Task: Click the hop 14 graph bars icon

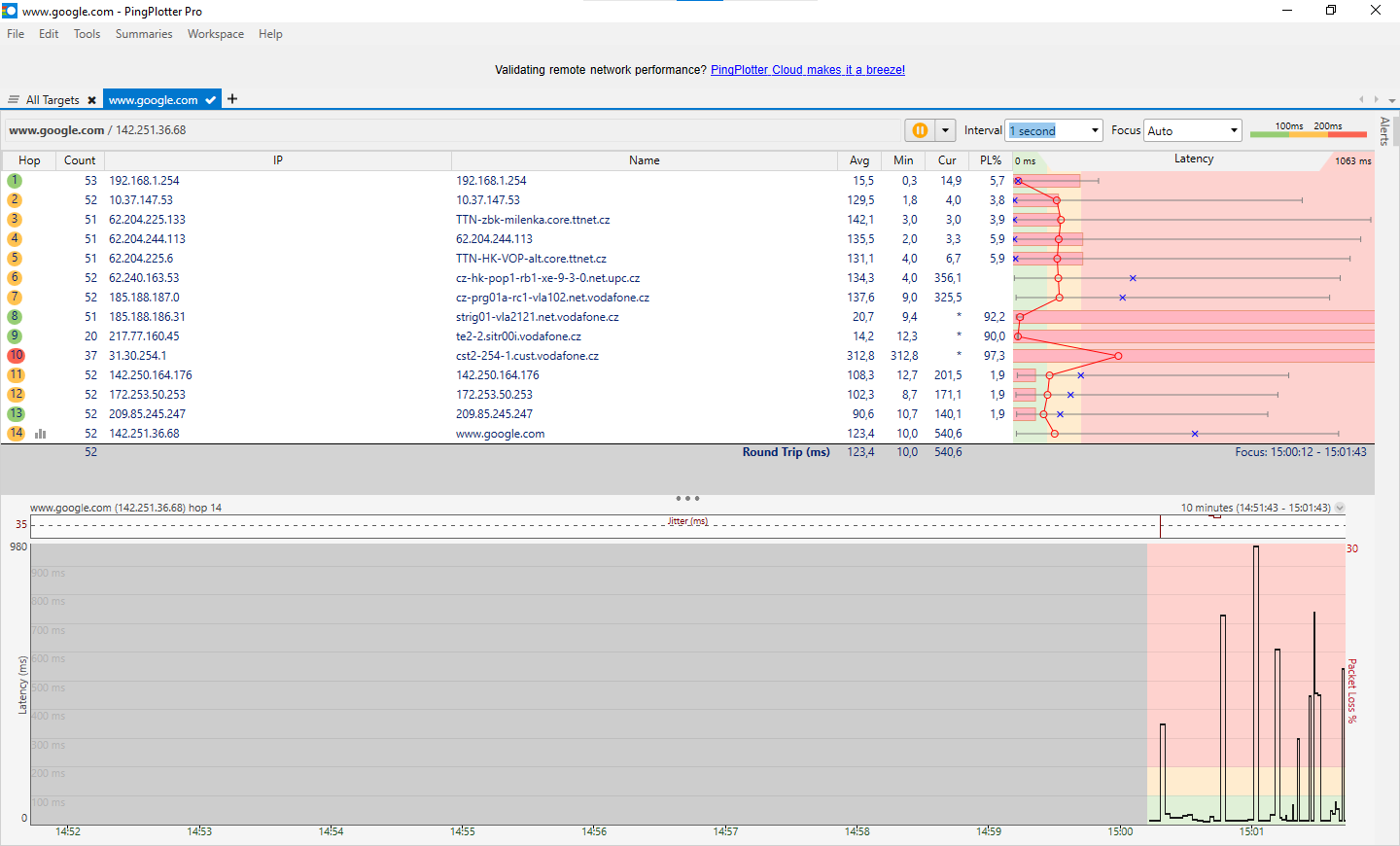Action: coord(40,434)
